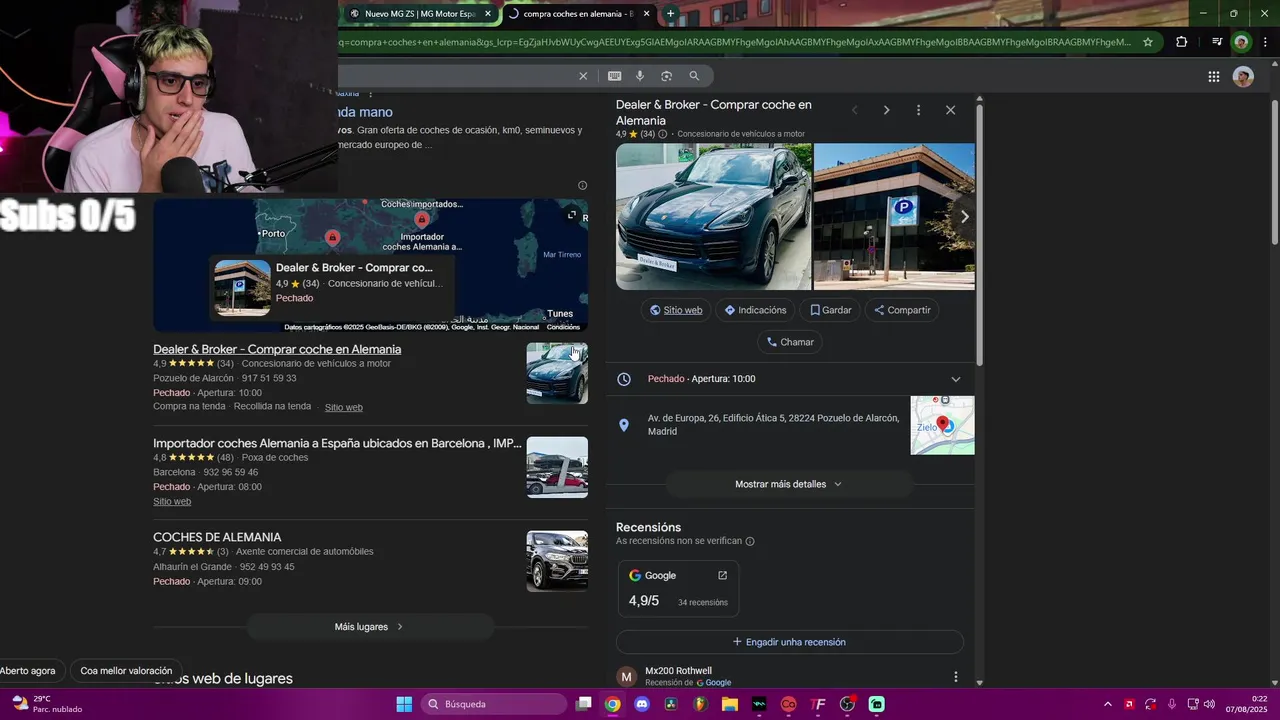This screenshot has width=1280, height=720.
Task: Open File Explorer from the taskbar
Action: click(729, 704)
